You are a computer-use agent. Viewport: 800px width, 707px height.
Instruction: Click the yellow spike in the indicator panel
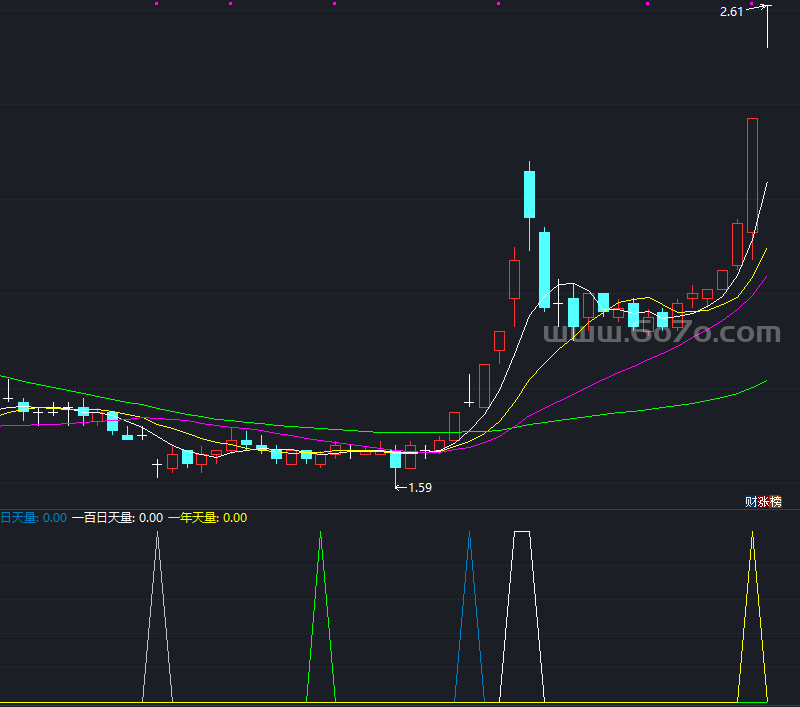[x=752, y=616]
